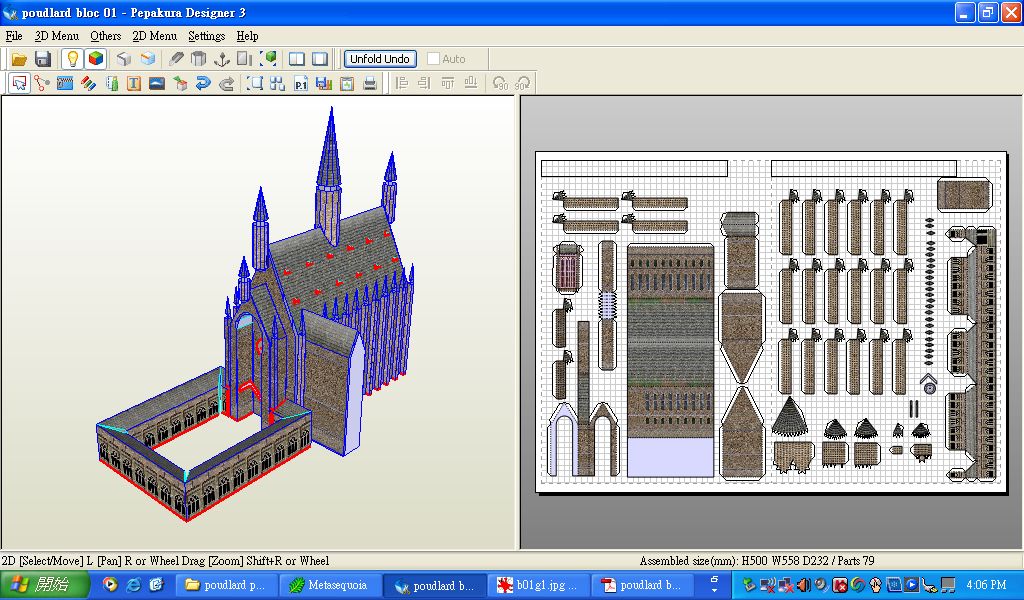Screen dimensions: 1024x600
Task: Select the Select/Move arrow tool
Action: [x=20, y=84]
